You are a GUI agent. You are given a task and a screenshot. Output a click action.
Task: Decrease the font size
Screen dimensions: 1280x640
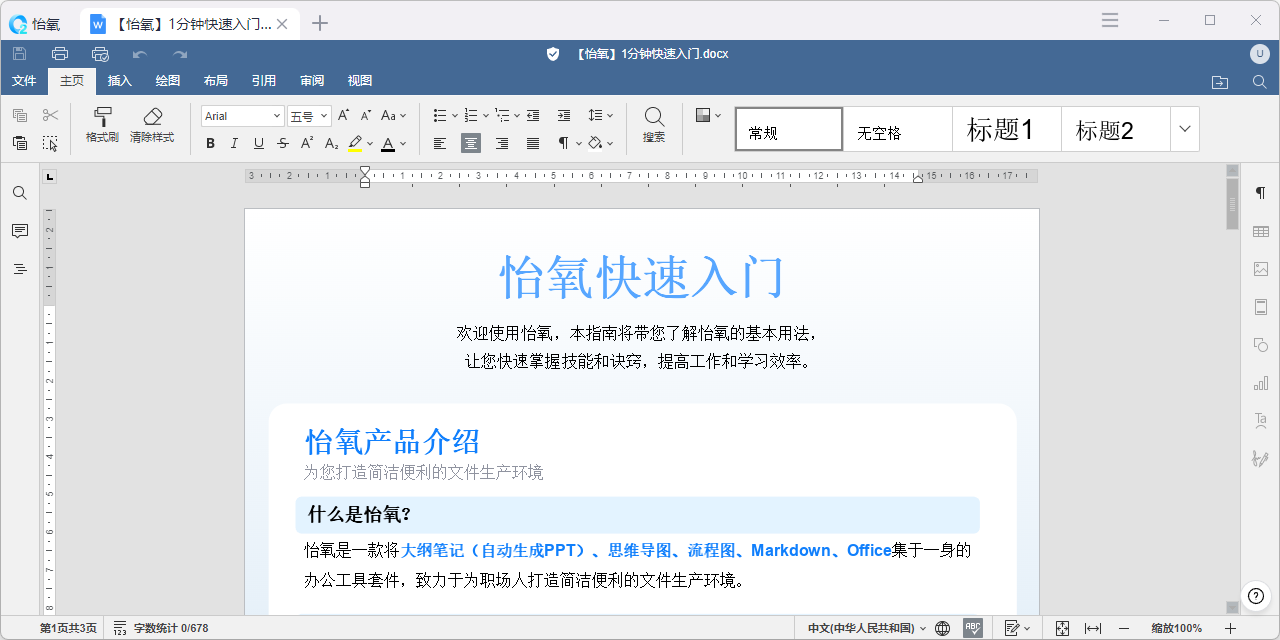[x=366, y=116]
